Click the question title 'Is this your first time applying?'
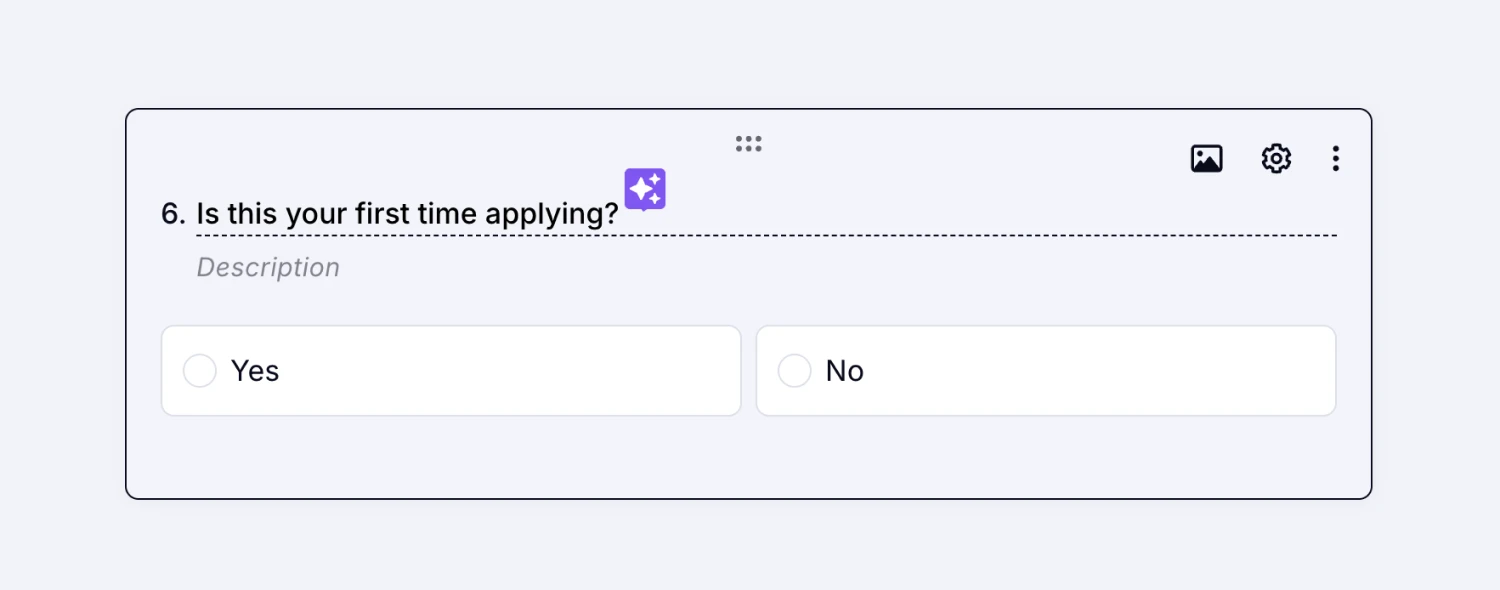Image resolution: width=1500 pixels, height=590 pixels. point(405,213)
